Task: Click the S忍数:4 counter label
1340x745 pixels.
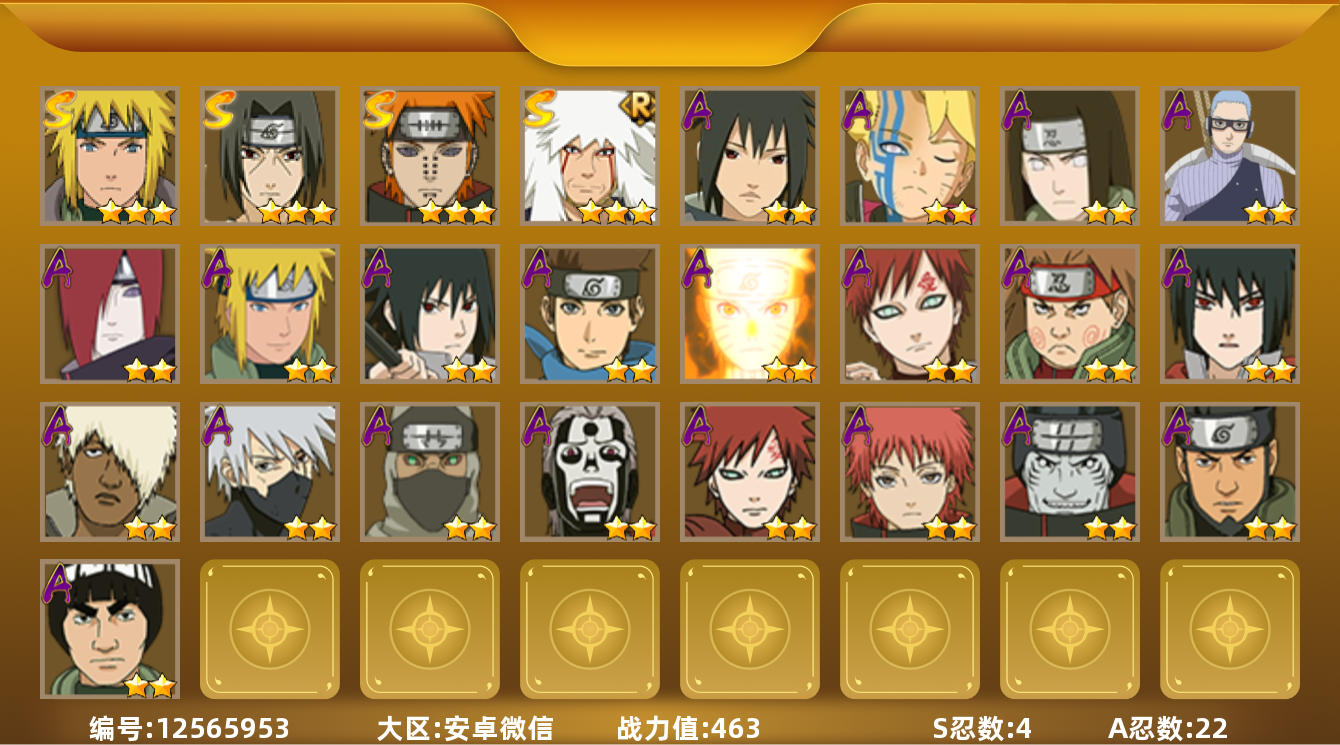Action: 982,729
